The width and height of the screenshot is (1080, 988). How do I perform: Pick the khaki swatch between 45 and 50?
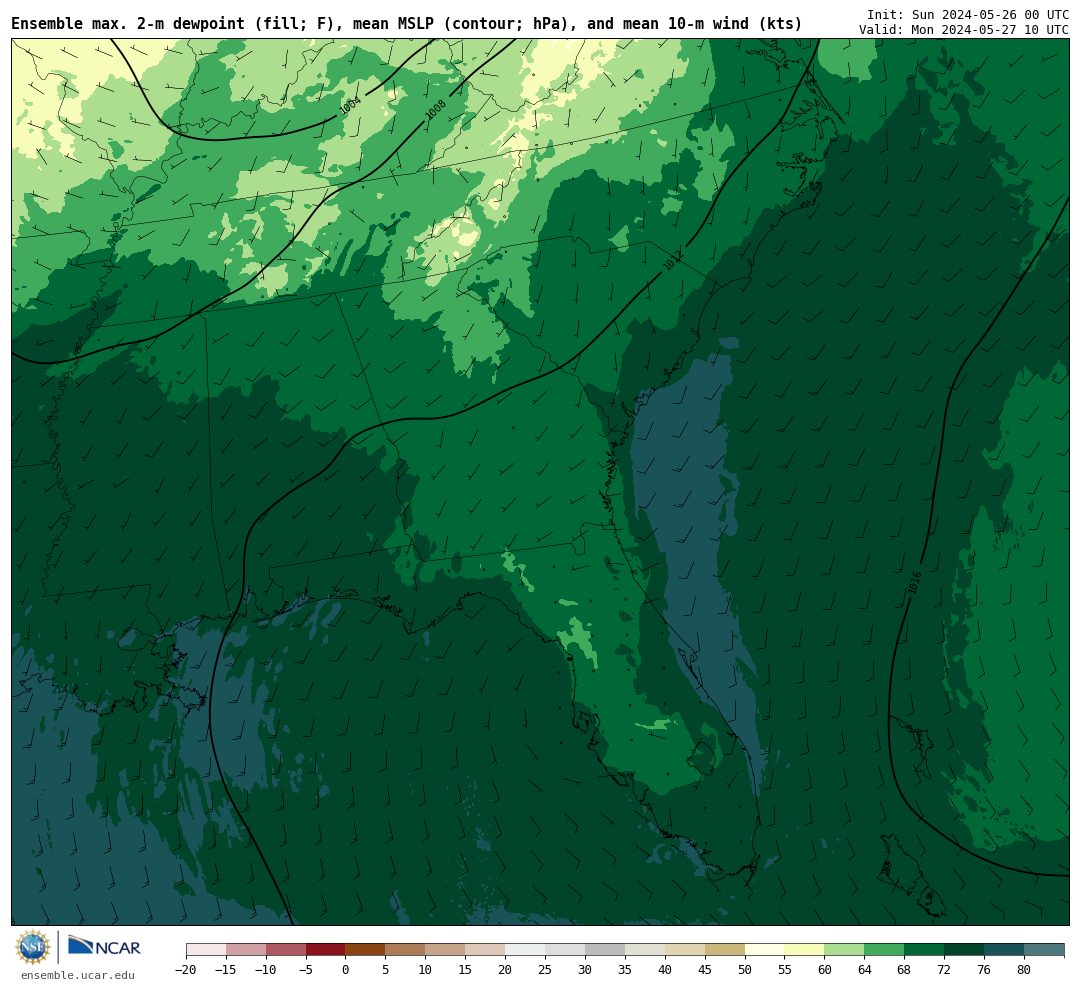tap(725, 950)
